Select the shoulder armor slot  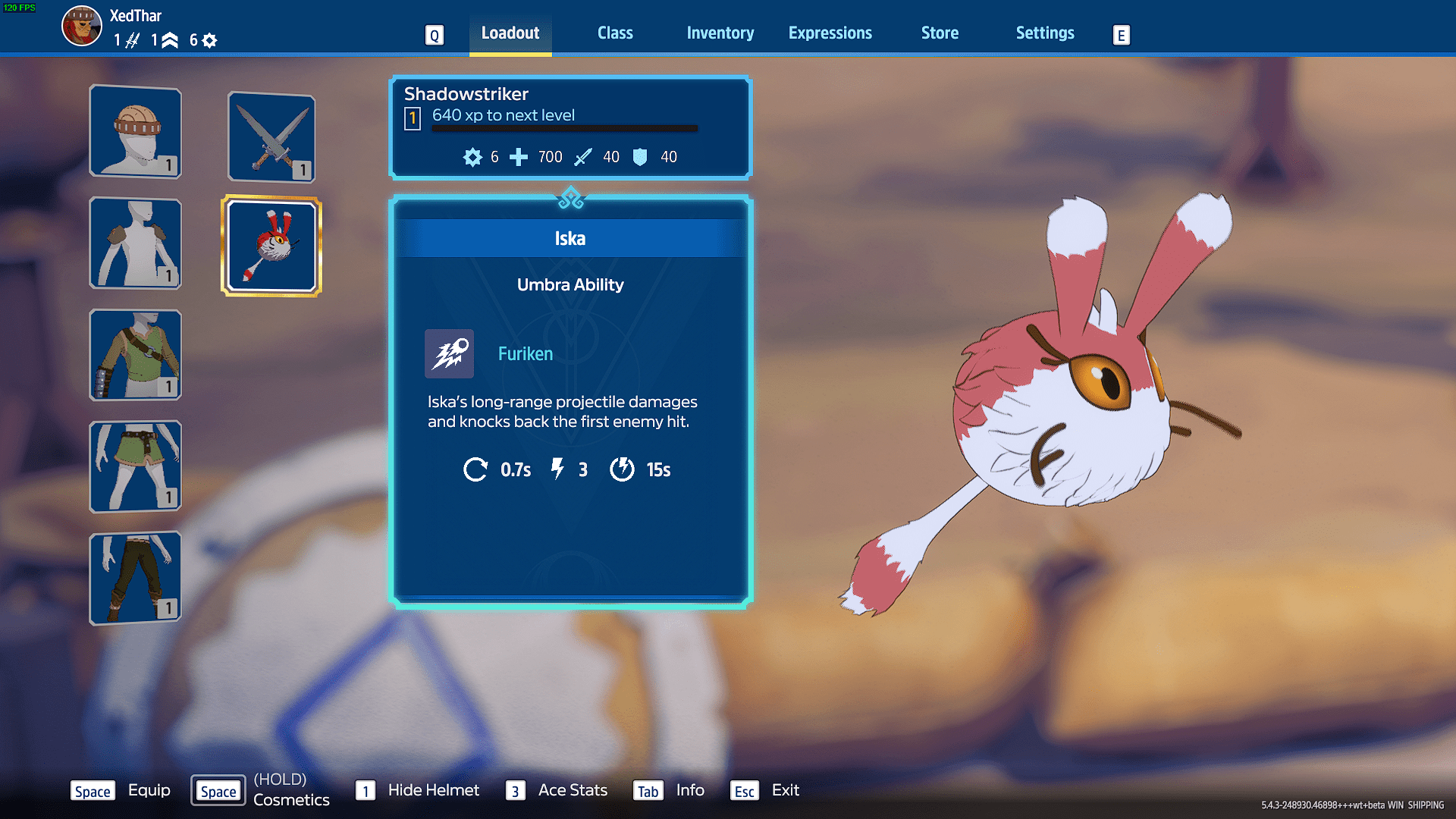pos(135,243)
